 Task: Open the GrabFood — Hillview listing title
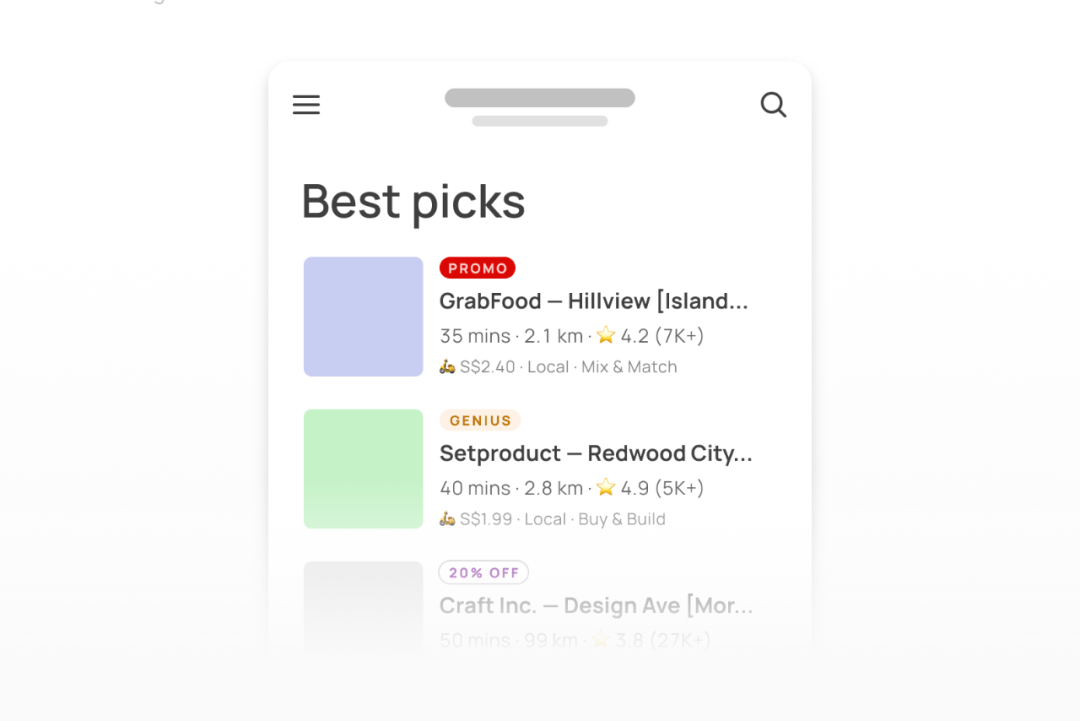click(x=594, y=301)
